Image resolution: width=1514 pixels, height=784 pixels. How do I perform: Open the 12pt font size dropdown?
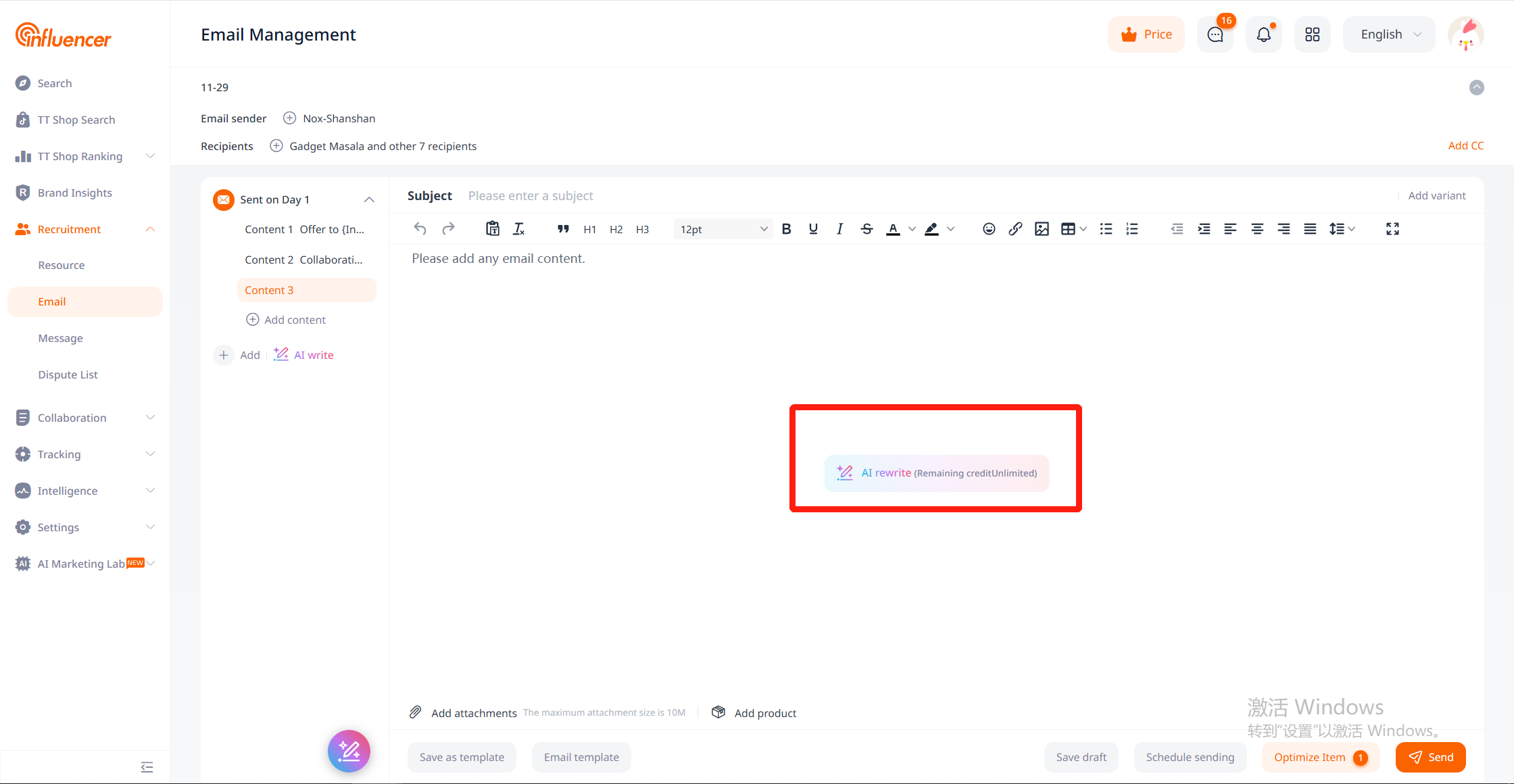click(723, 229)
